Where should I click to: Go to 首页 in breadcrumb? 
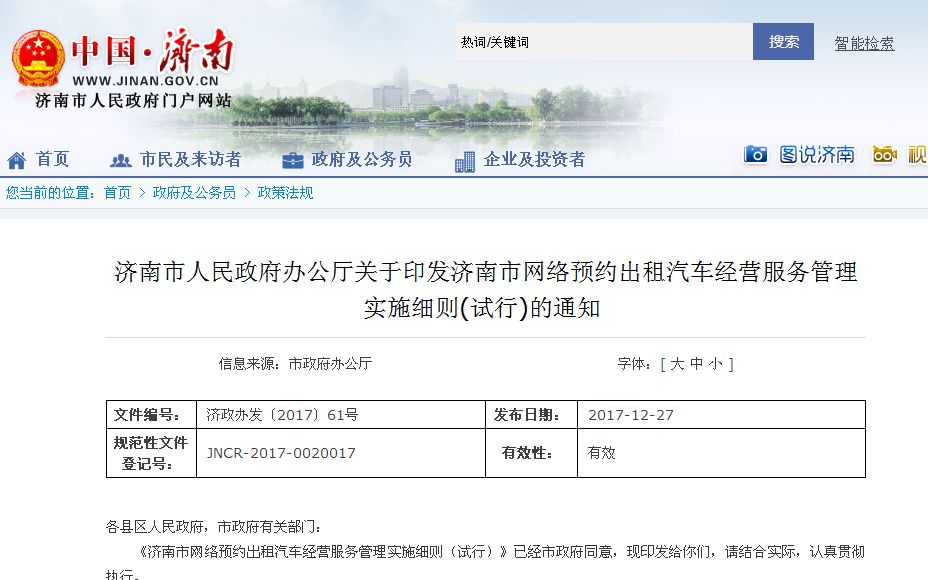[117, 193]
